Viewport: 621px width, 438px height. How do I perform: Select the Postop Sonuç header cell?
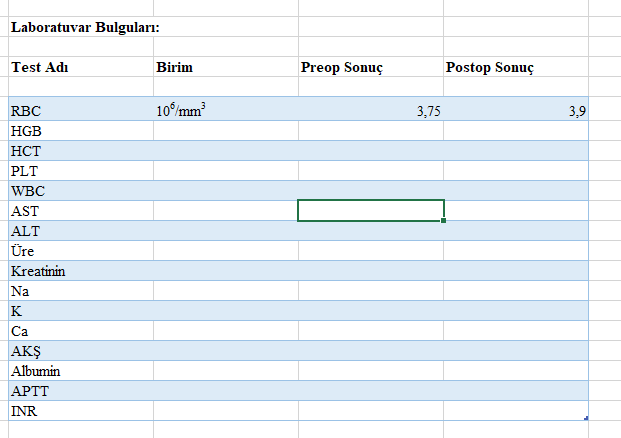516,67
